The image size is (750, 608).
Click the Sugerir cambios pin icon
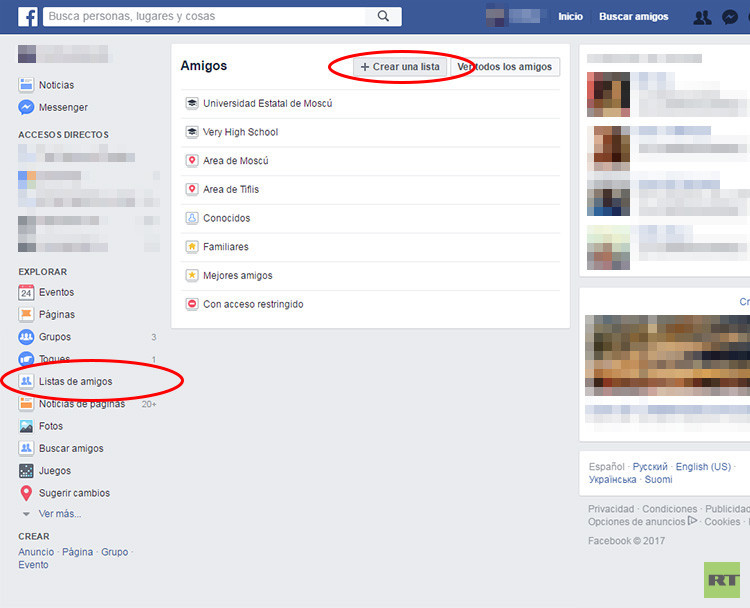[x=26, y=493]
